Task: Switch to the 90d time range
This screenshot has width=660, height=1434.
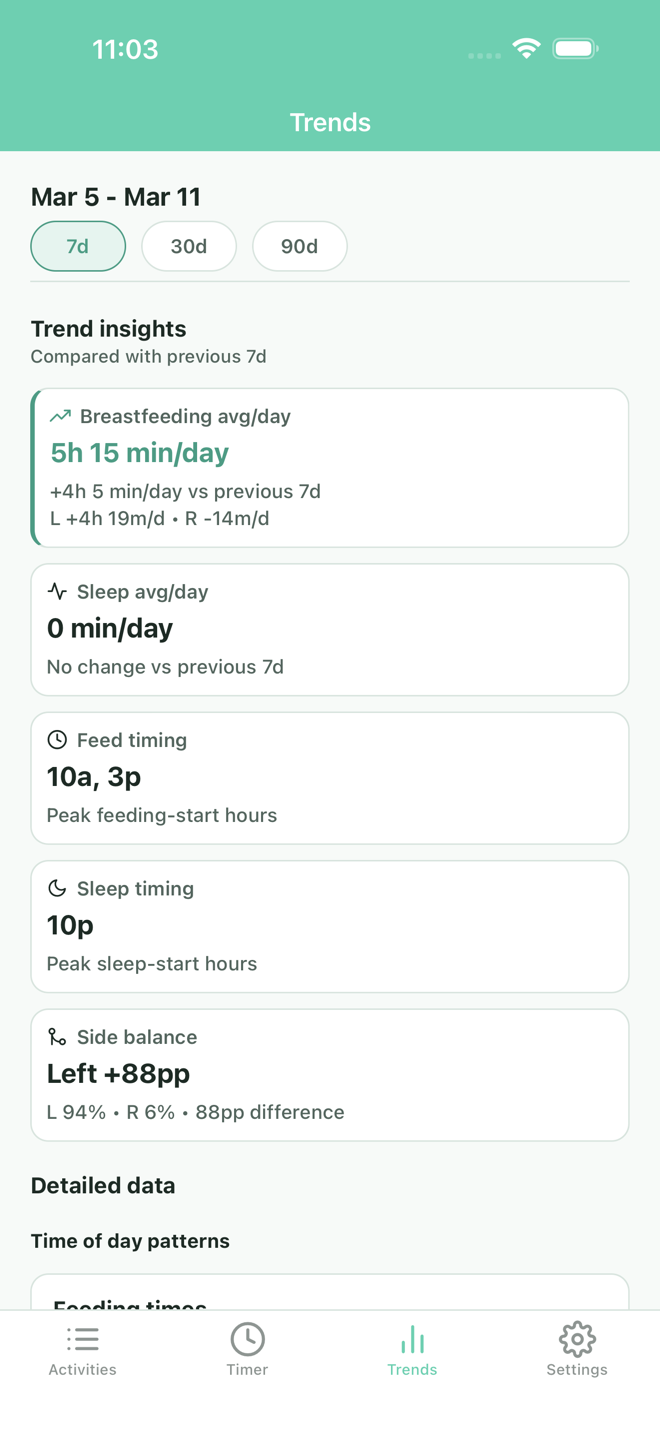Action: pos(299,246)
